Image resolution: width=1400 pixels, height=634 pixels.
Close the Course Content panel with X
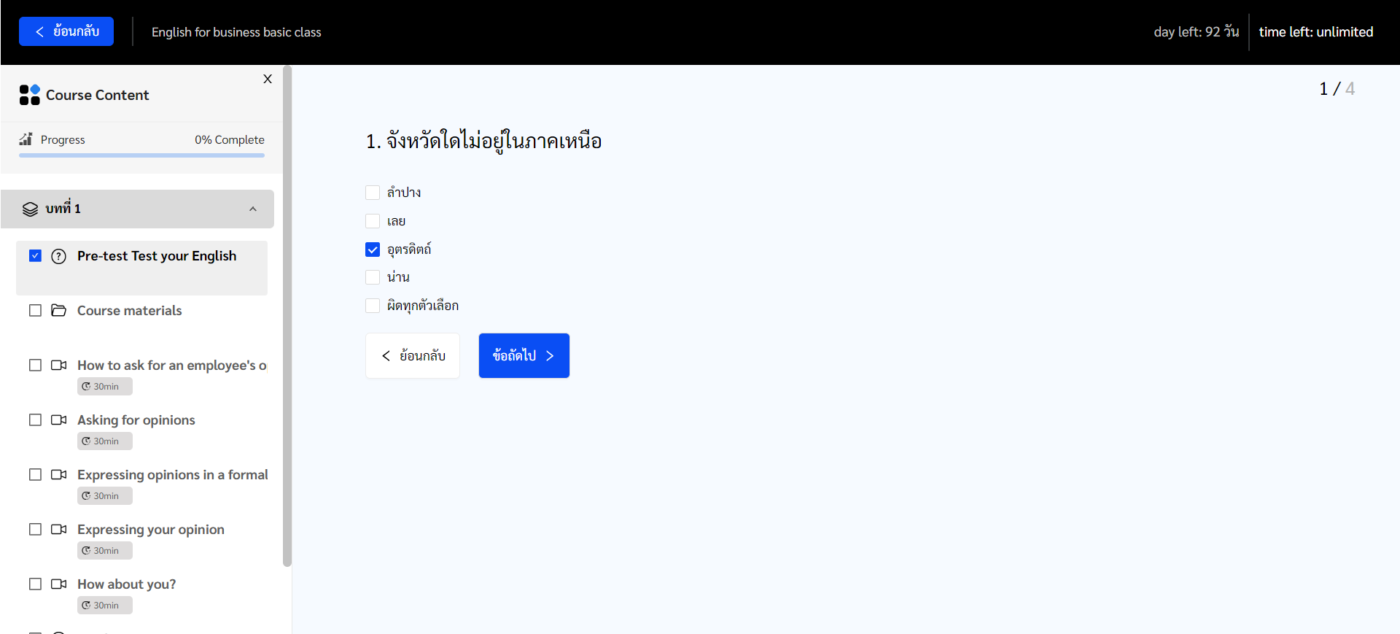(267, 79)
